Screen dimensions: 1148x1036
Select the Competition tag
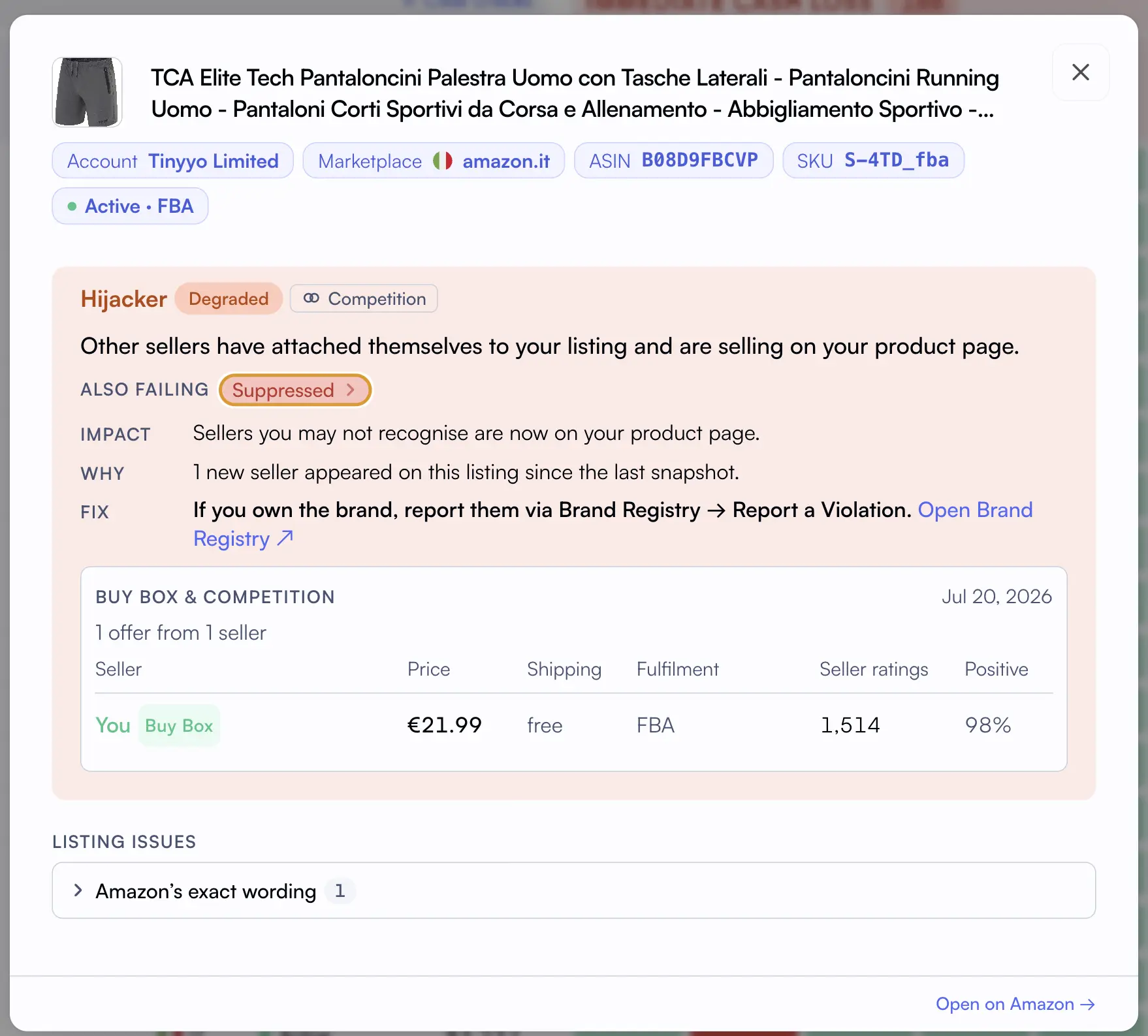click(x=364, y=299)
